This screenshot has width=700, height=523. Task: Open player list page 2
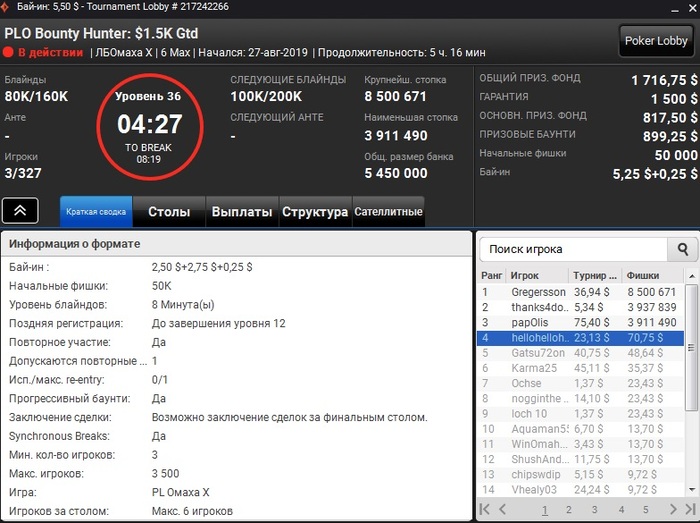[x=569, y=510]
